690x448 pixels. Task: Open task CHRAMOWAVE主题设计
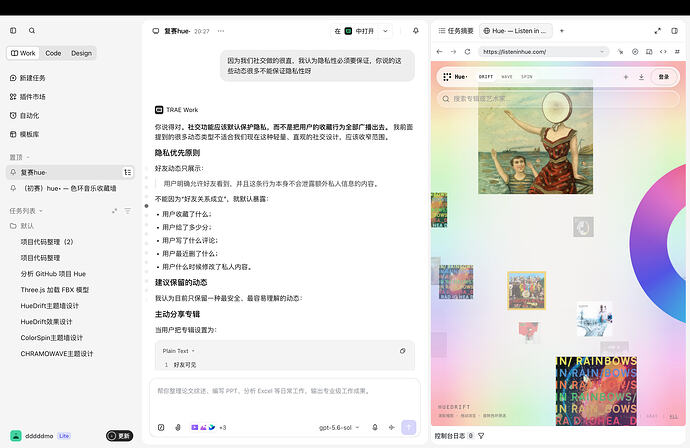pos(57,353)
